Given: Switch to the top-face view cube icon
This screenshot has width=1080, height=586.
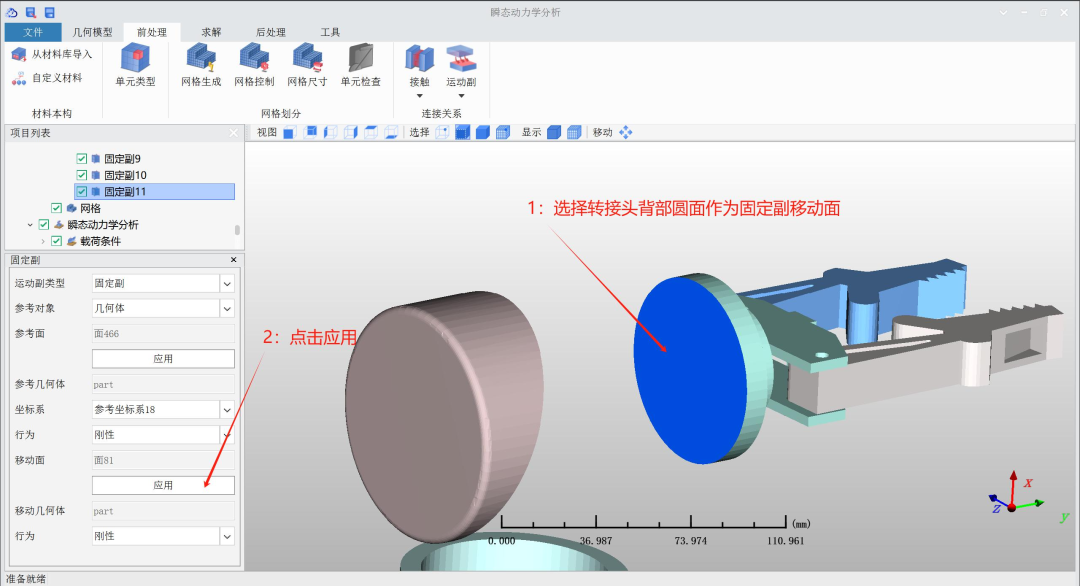Looking at the screenshot, I should pyautogui.click(x=371, y=132).
